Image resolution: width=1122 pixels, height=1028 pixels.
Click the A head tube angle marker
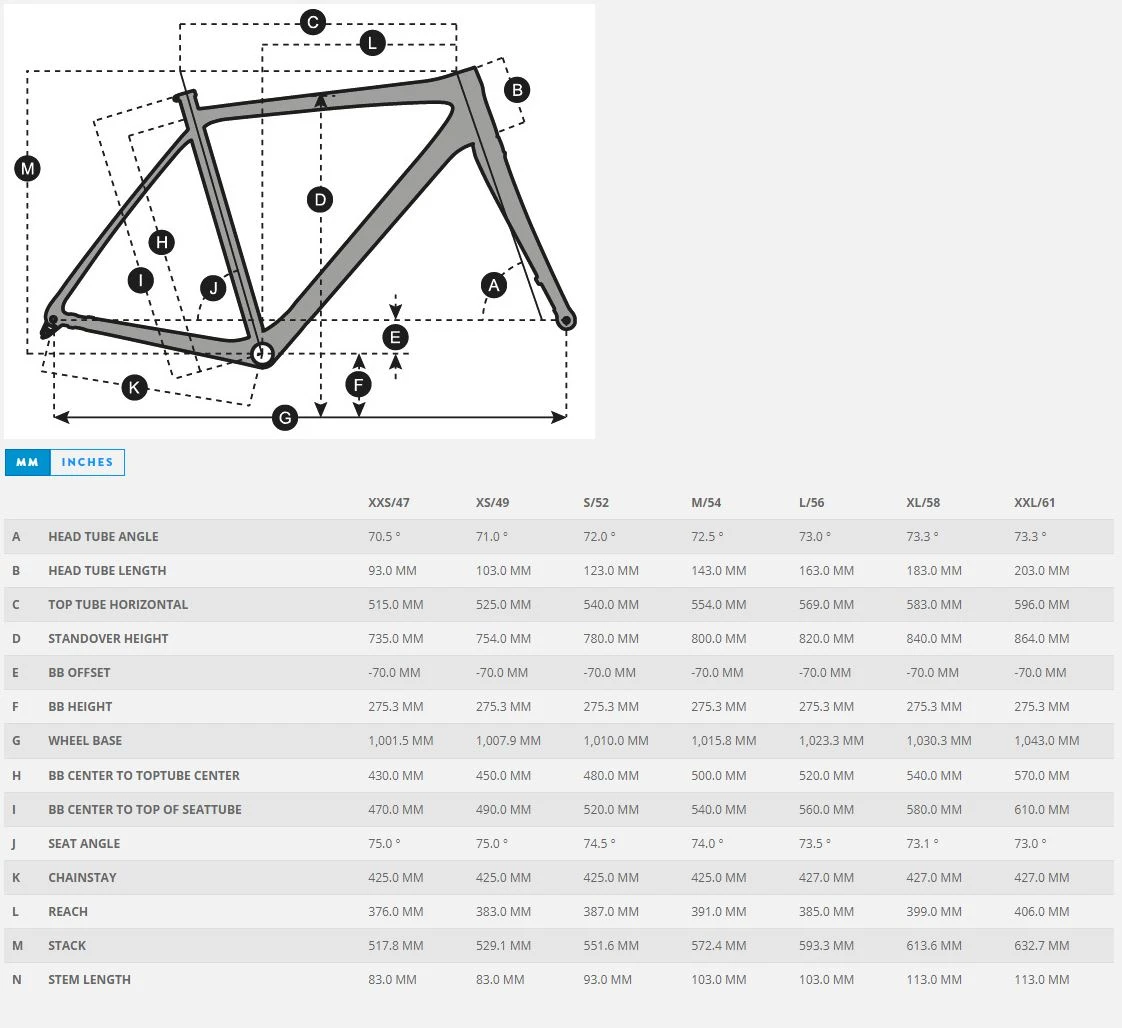click(493, 285)
